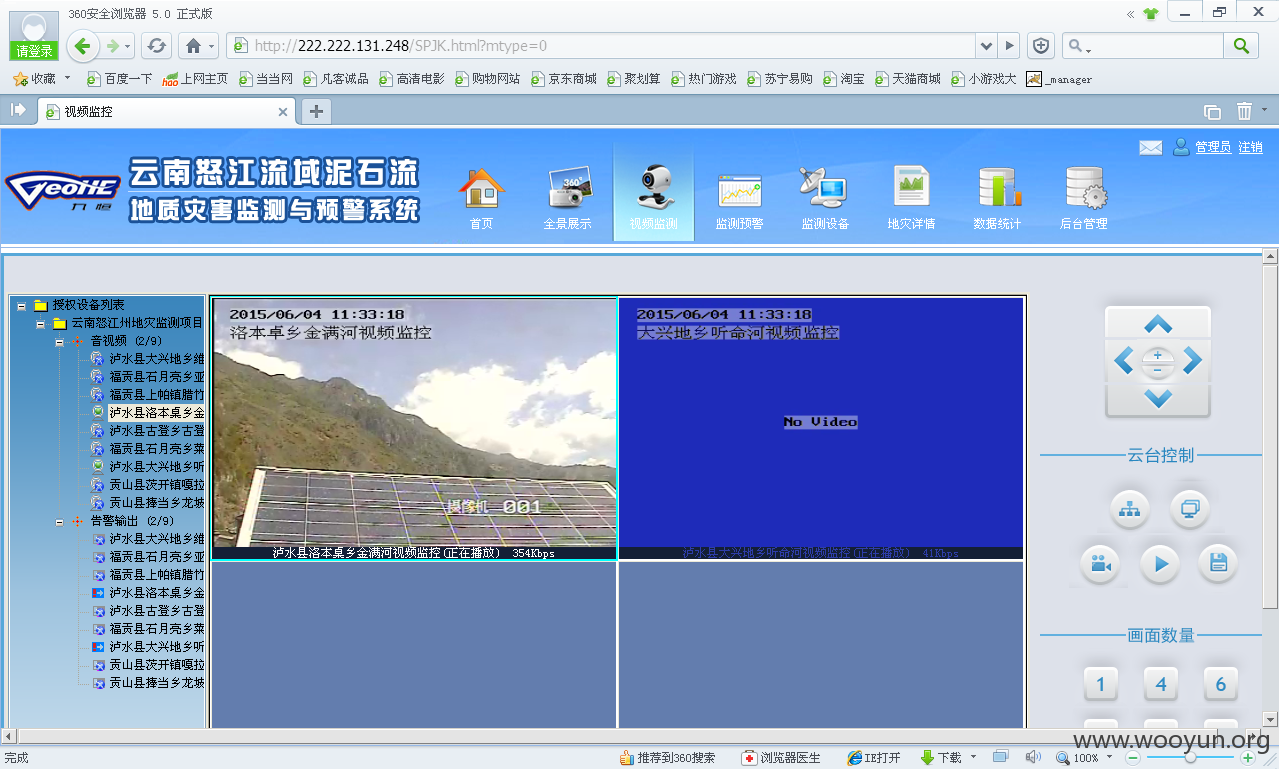Collapse the 云南怒江州地灾监测项目 node
Image resolution: width=1279 pixels, height=769 pixels.
click(x=40, y=323)
